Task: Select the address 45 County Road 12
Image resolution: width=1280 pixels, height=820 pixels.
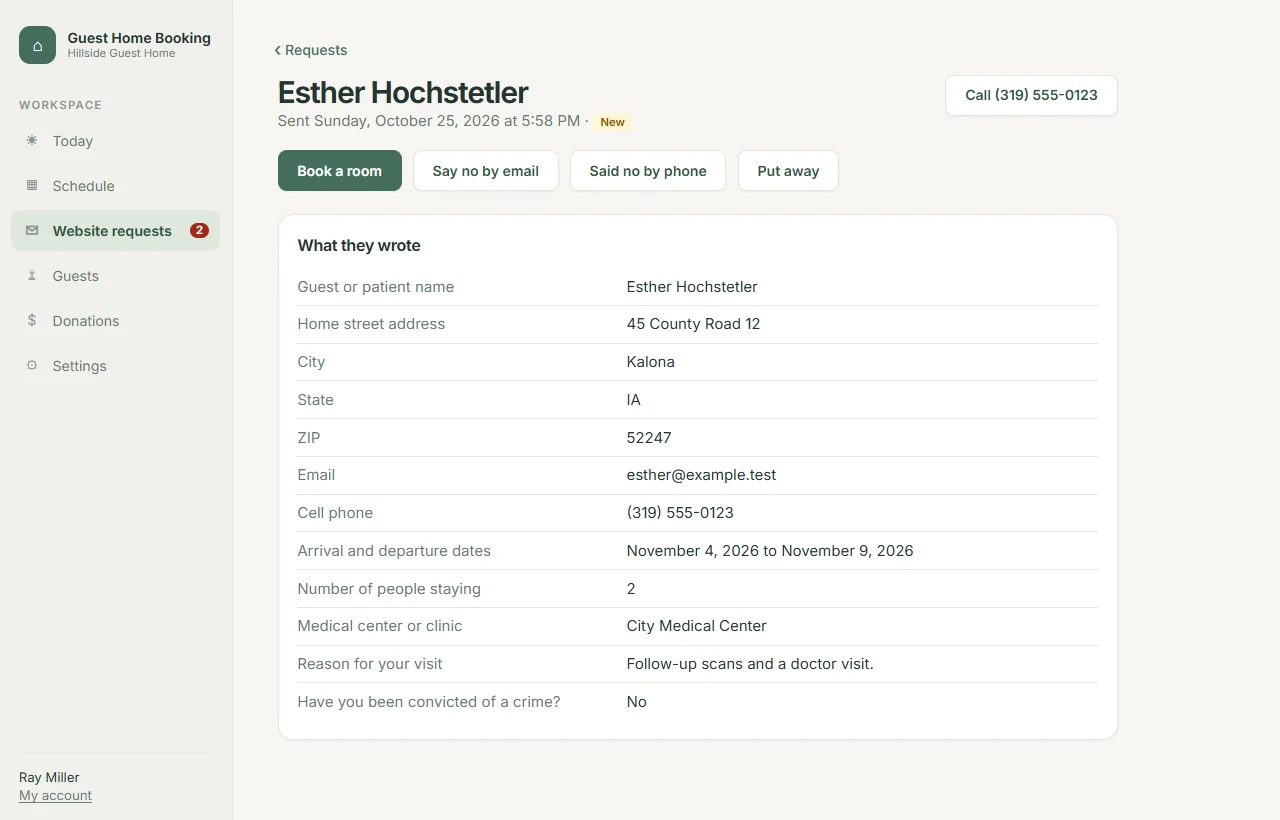Action: pyautogui.click(x=693, y=324)
